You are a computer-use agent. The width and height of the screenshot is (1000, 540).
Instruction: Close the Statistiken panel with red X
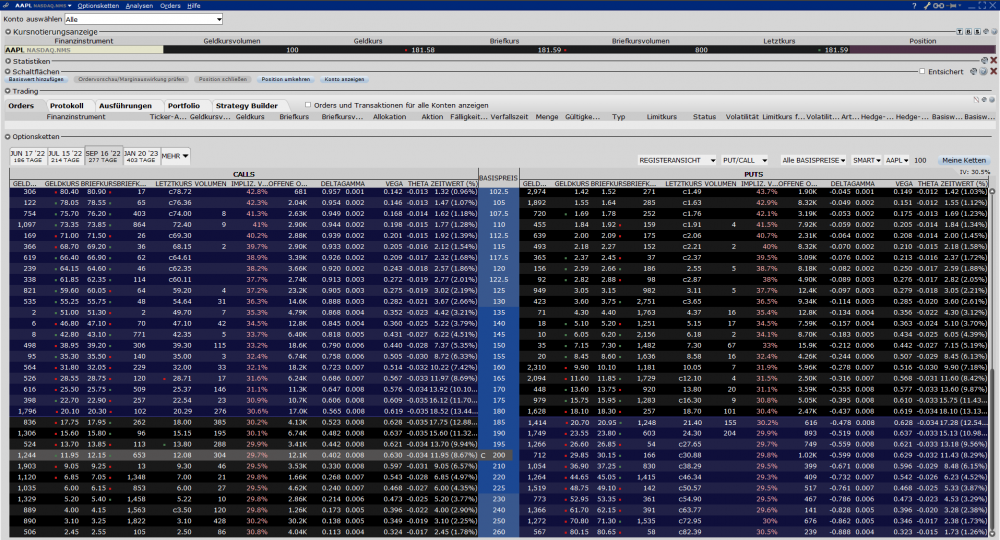click(x=993, y=61)
